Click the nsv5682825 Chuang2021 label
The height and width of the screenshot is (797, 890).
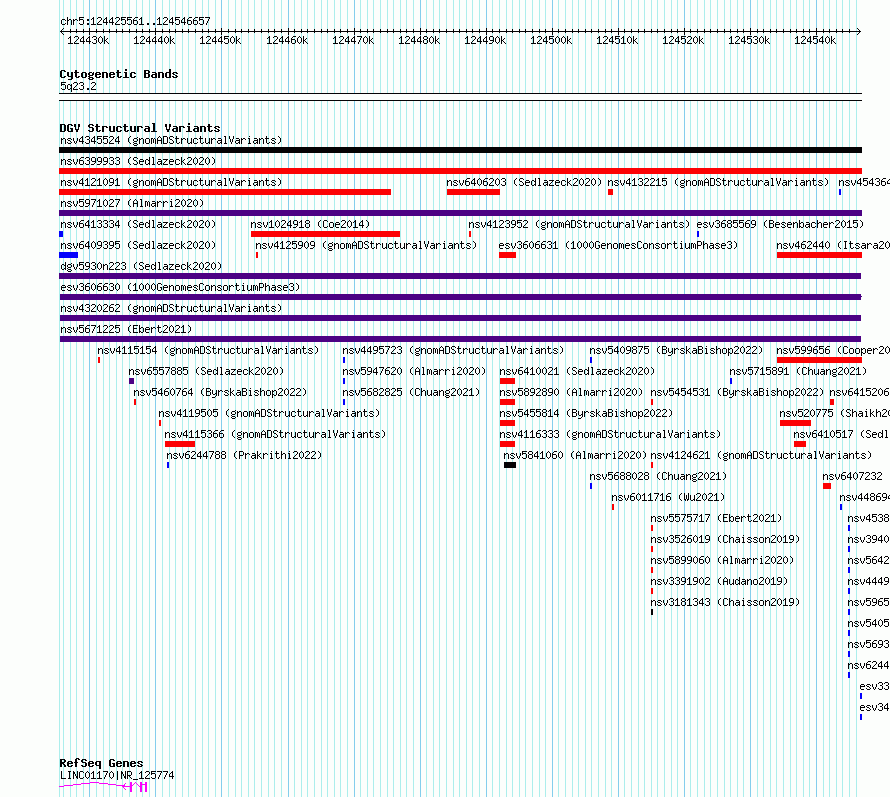pos(411,392)
